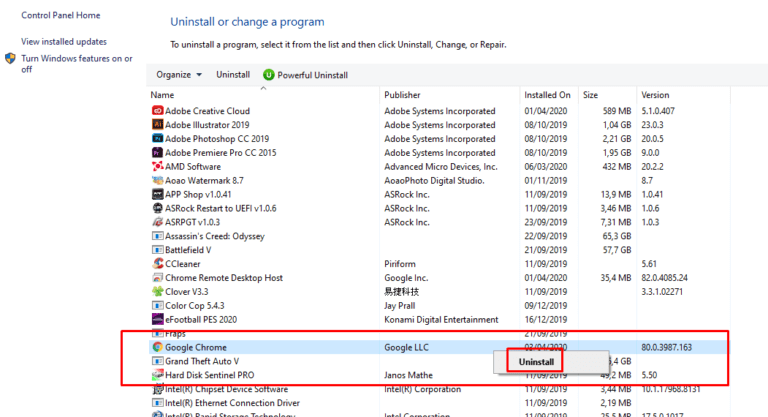Click the Assassin's Creed: Odyssey icon
This screenshot has height=417, width=768.
(x=157, y=236)
